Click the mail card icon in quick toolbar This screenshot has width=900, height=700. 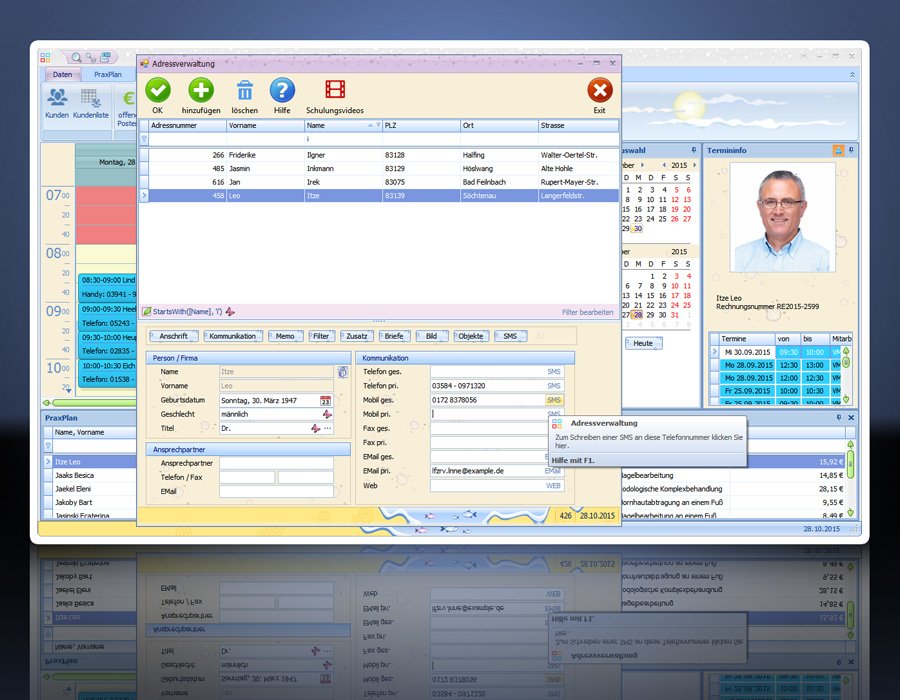pos(106,57)
